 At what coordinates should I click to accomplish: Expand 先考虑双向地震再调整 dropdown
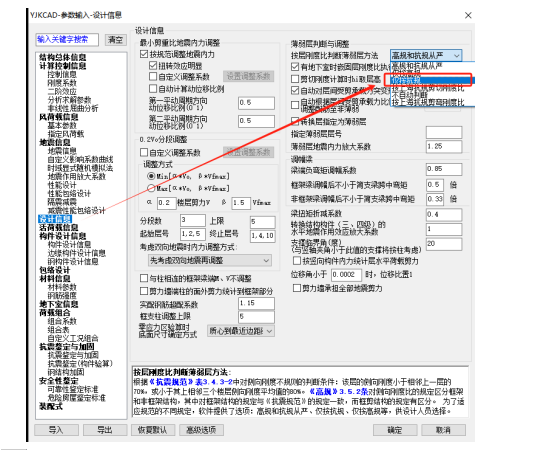210,260
